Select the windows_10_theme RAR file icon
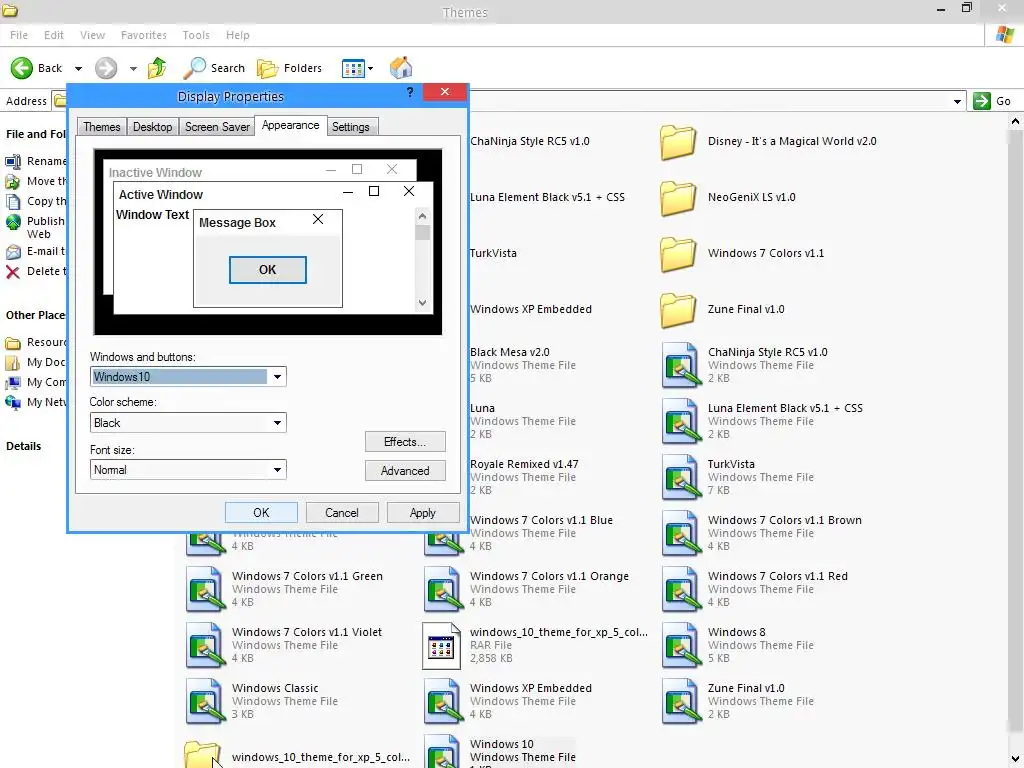Screen dimensions: 1024x768 click(x=441, y=647)
